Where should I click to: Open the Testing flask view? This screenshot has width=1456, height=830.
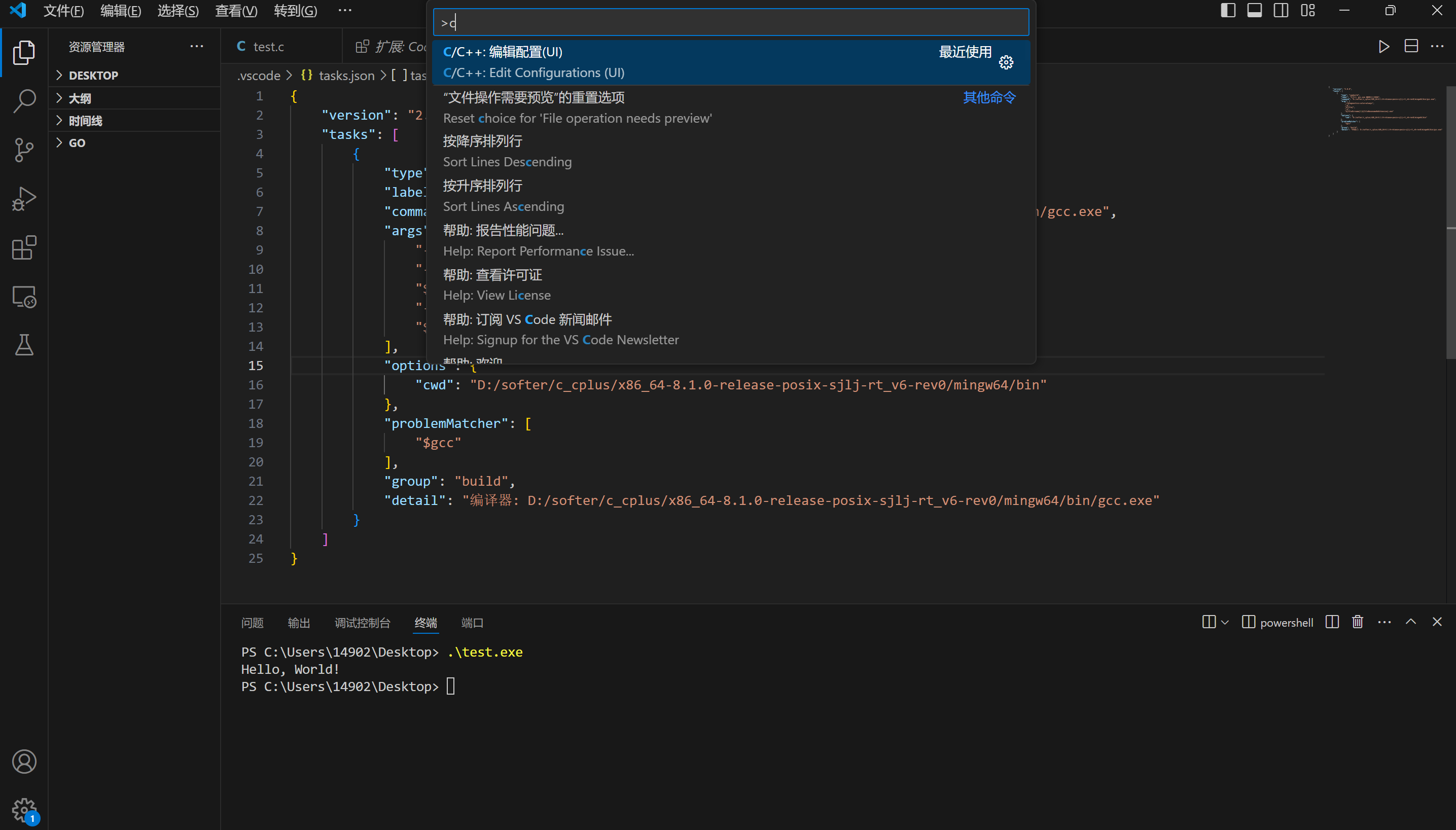[24, 345]
